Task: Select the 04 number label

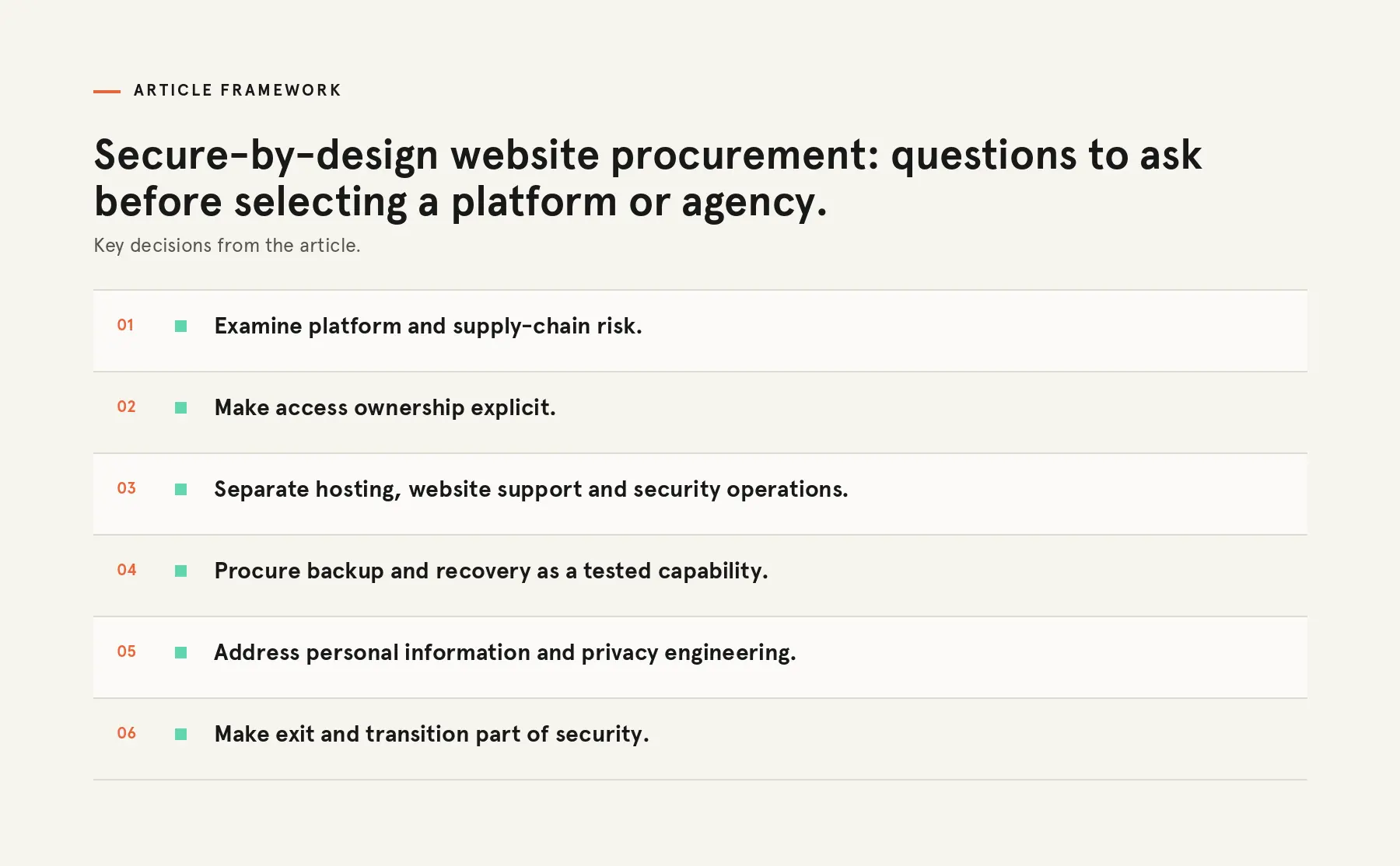Action: tap(126, 570)
